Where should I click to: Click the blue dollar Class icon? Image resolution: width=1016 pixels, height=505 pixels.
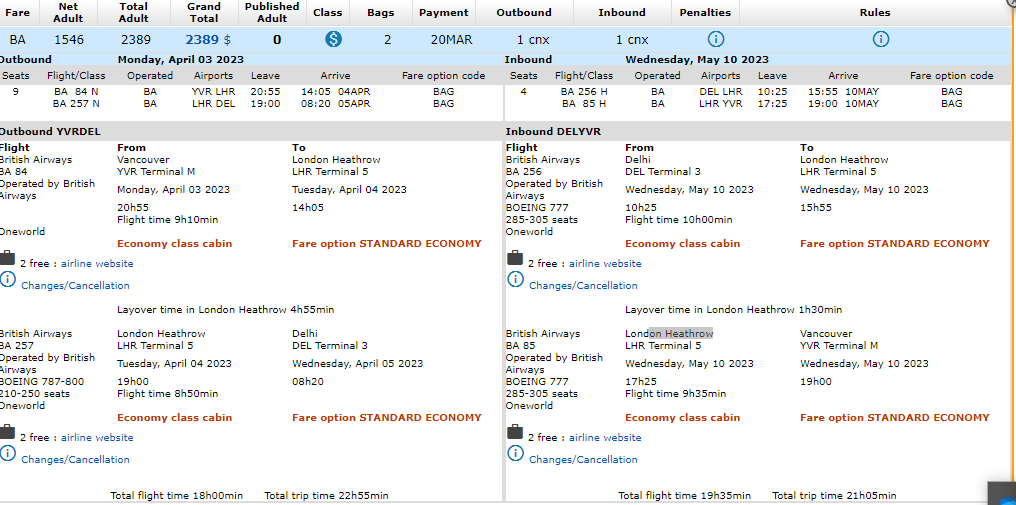click(x=334, y=40)
